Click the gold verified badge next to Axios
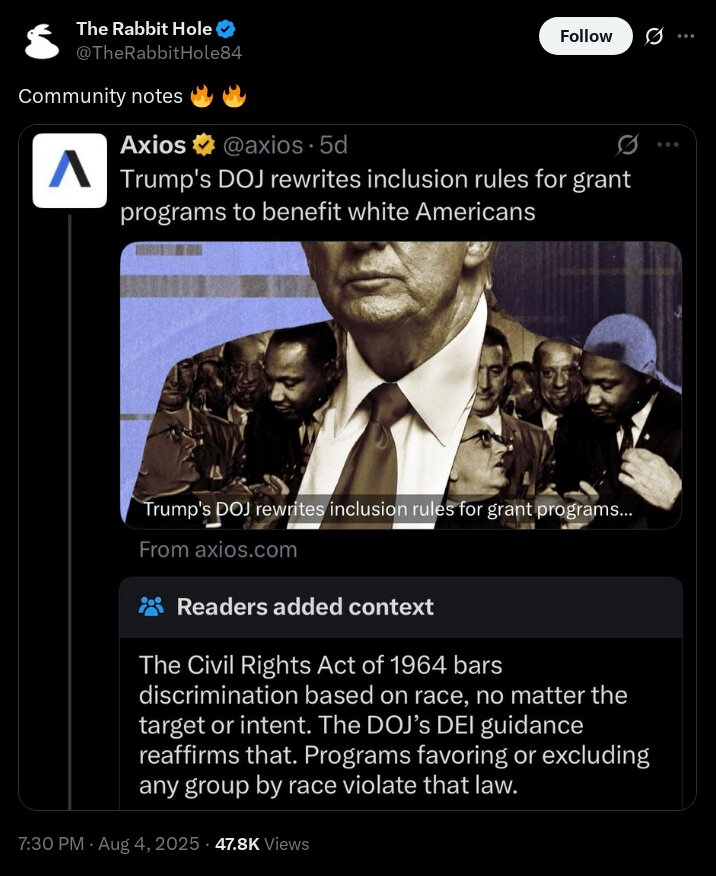Screen dimensions: 716x876 pos(204,145)
